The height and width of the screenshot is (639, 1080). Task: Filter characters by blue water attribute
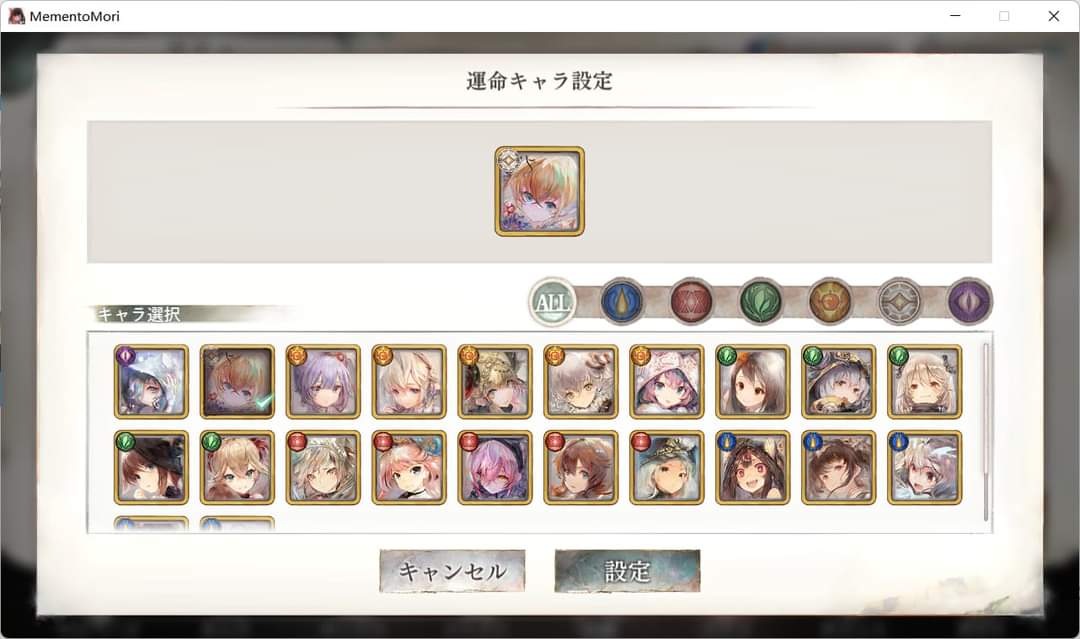[622, 302]
